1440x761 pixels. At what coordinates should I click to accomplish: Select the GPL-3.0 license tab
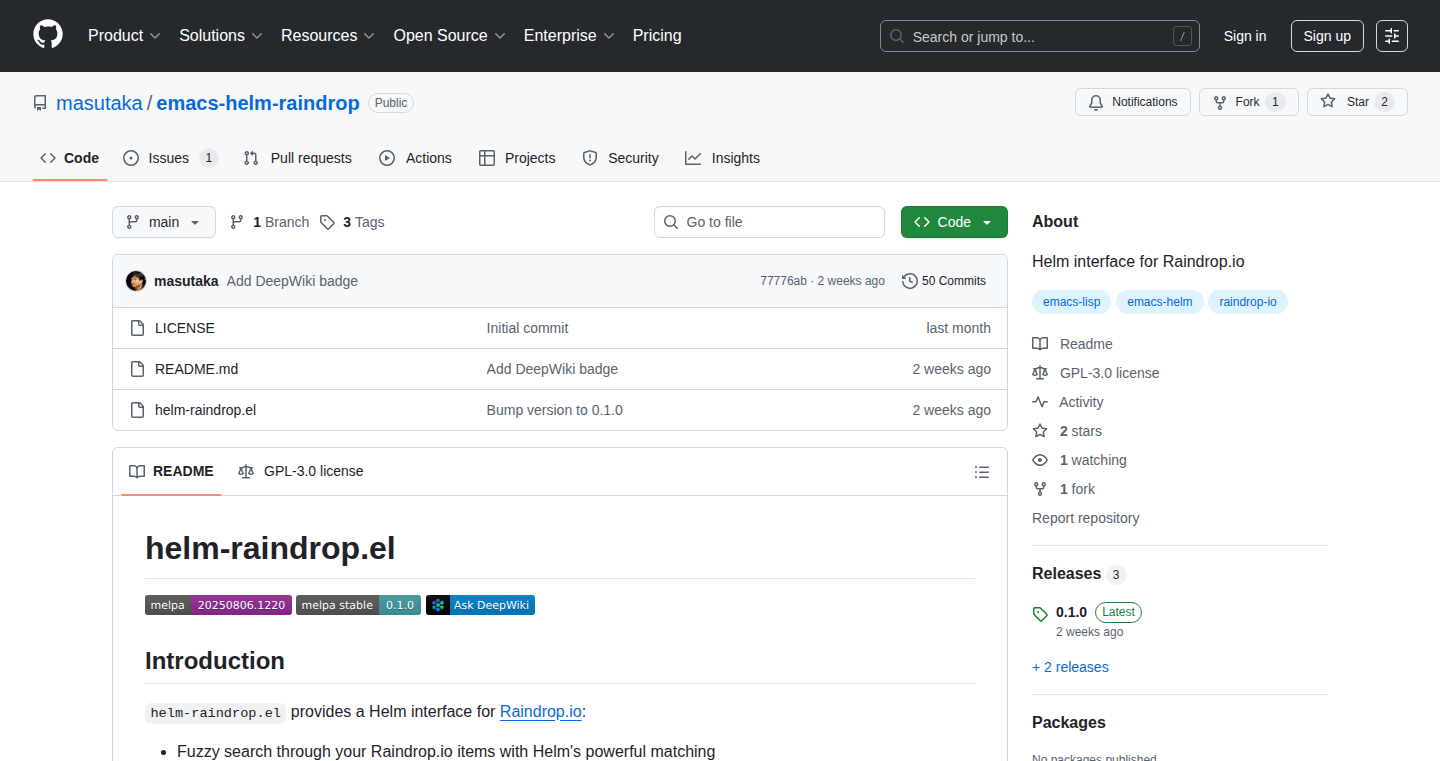click(x=301, y=471)
